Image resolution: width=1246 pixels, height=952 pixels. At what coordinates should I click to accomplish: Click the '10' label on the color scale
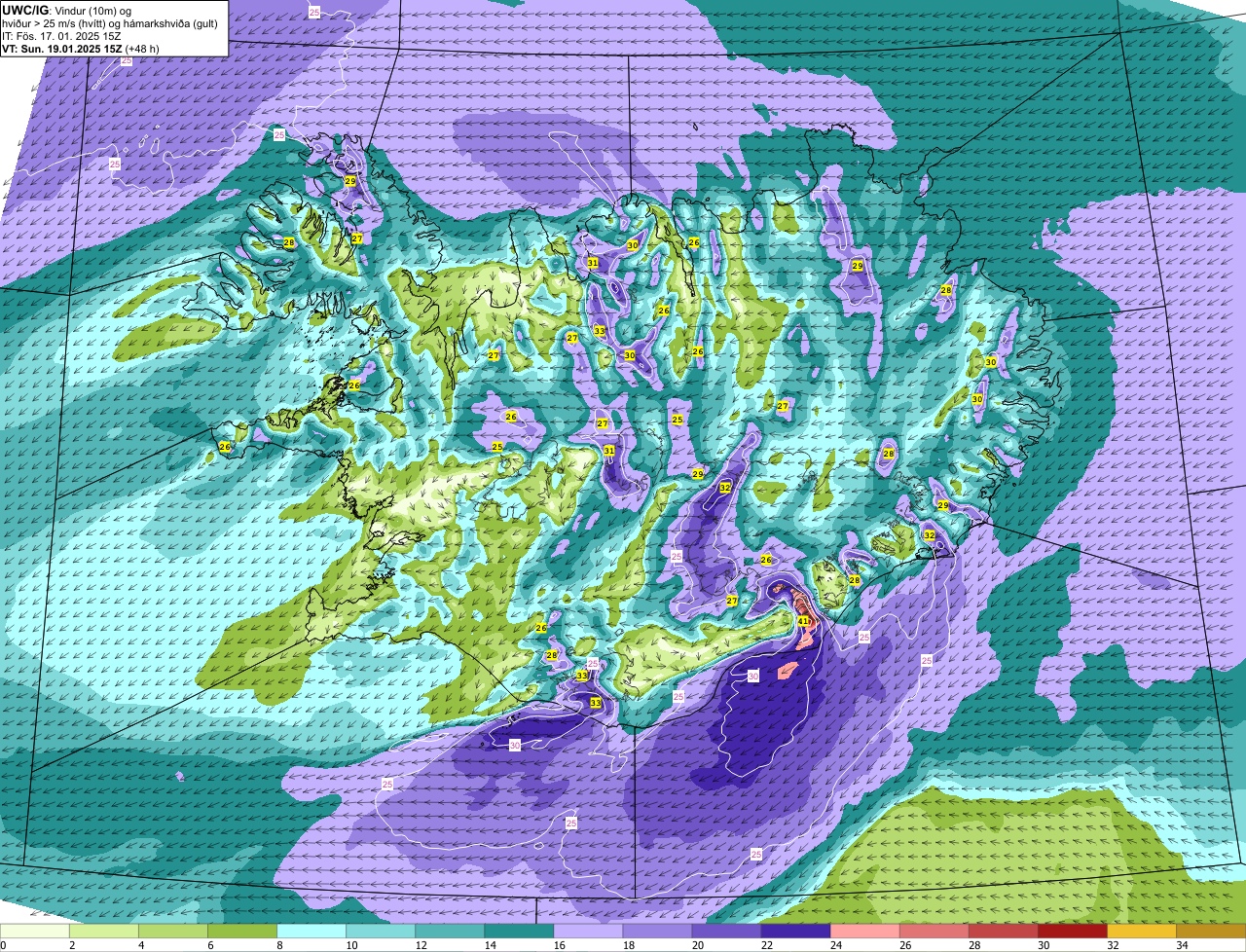point(350,945)
